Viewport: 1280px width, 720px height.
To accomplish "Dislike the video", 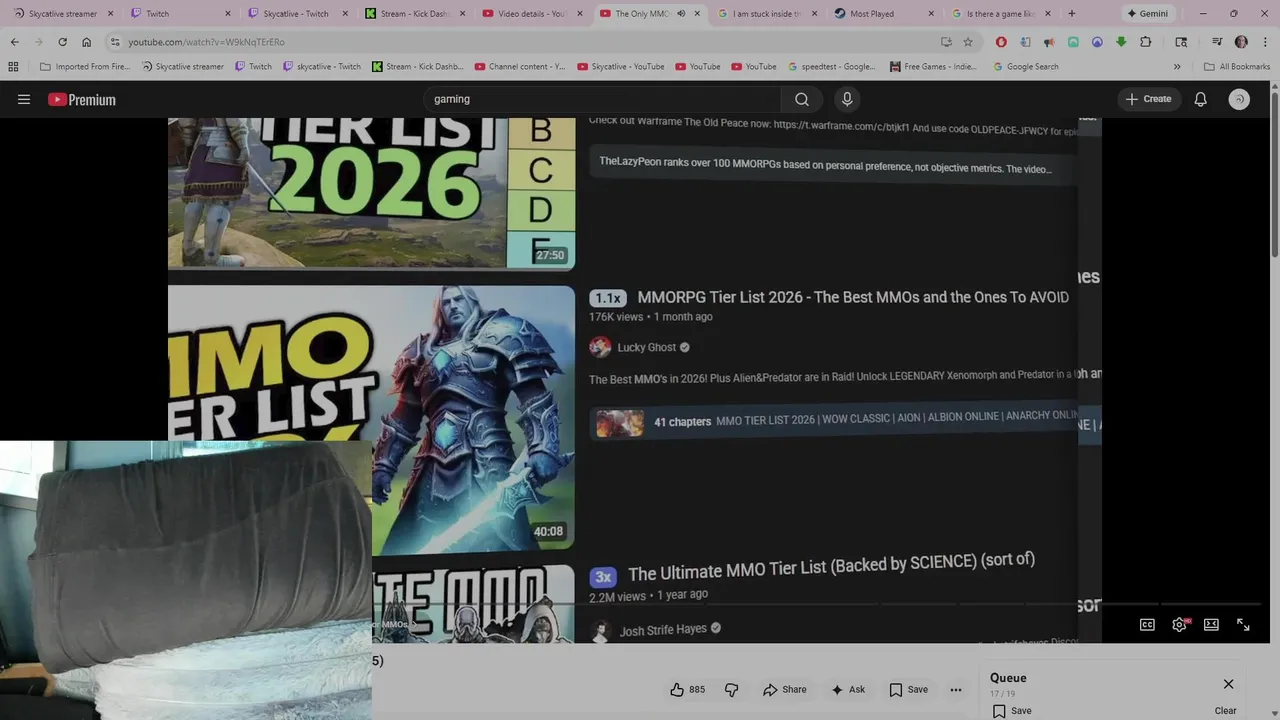I will 731,689.
